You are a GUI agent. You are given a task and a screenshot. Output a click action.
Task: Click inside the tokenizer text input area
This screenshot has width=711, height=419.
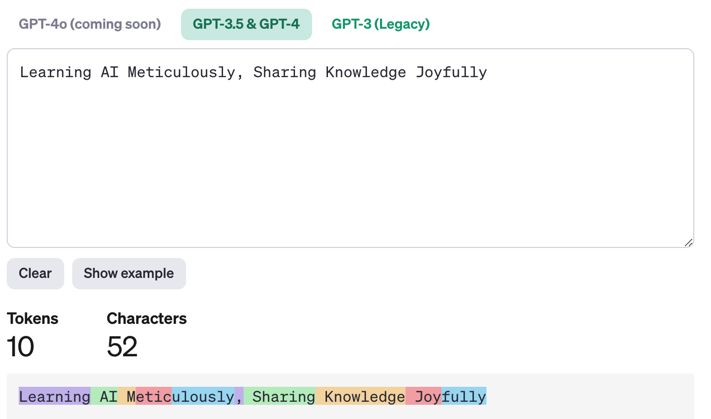click(350, 148)
